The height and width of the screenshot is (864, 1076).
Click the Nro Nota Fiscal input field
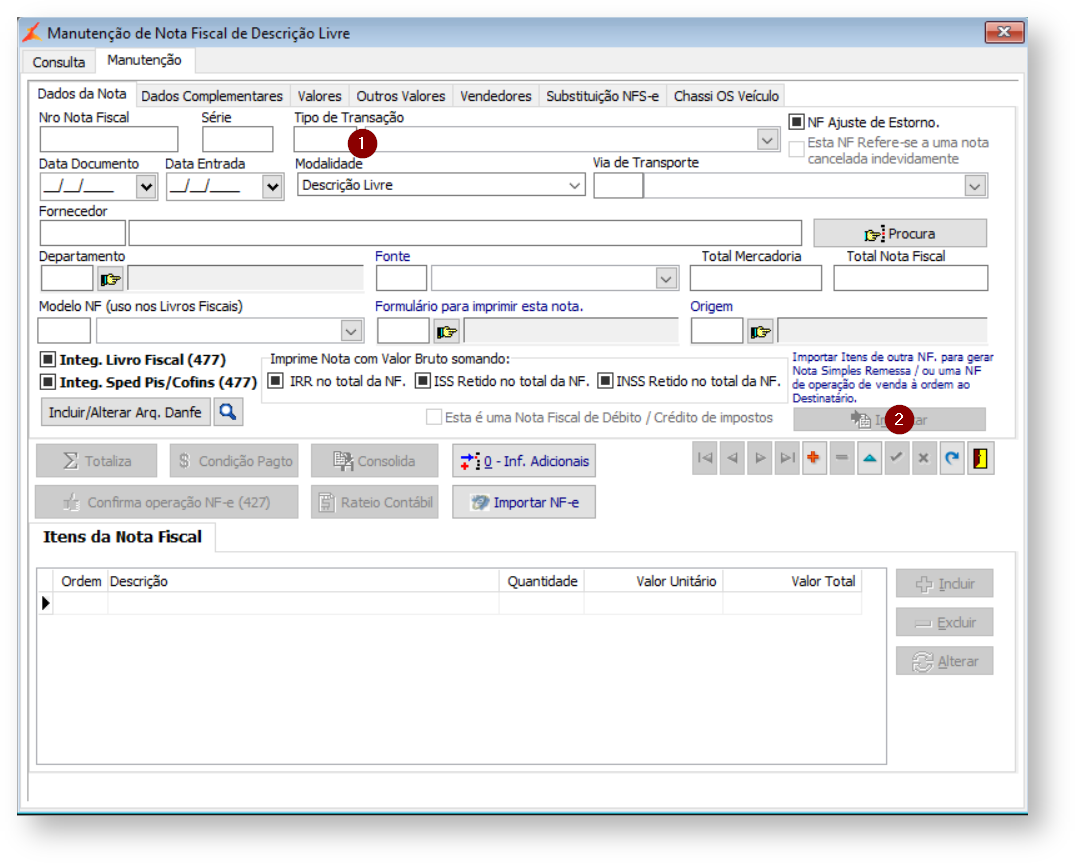[x=109, y=140]
